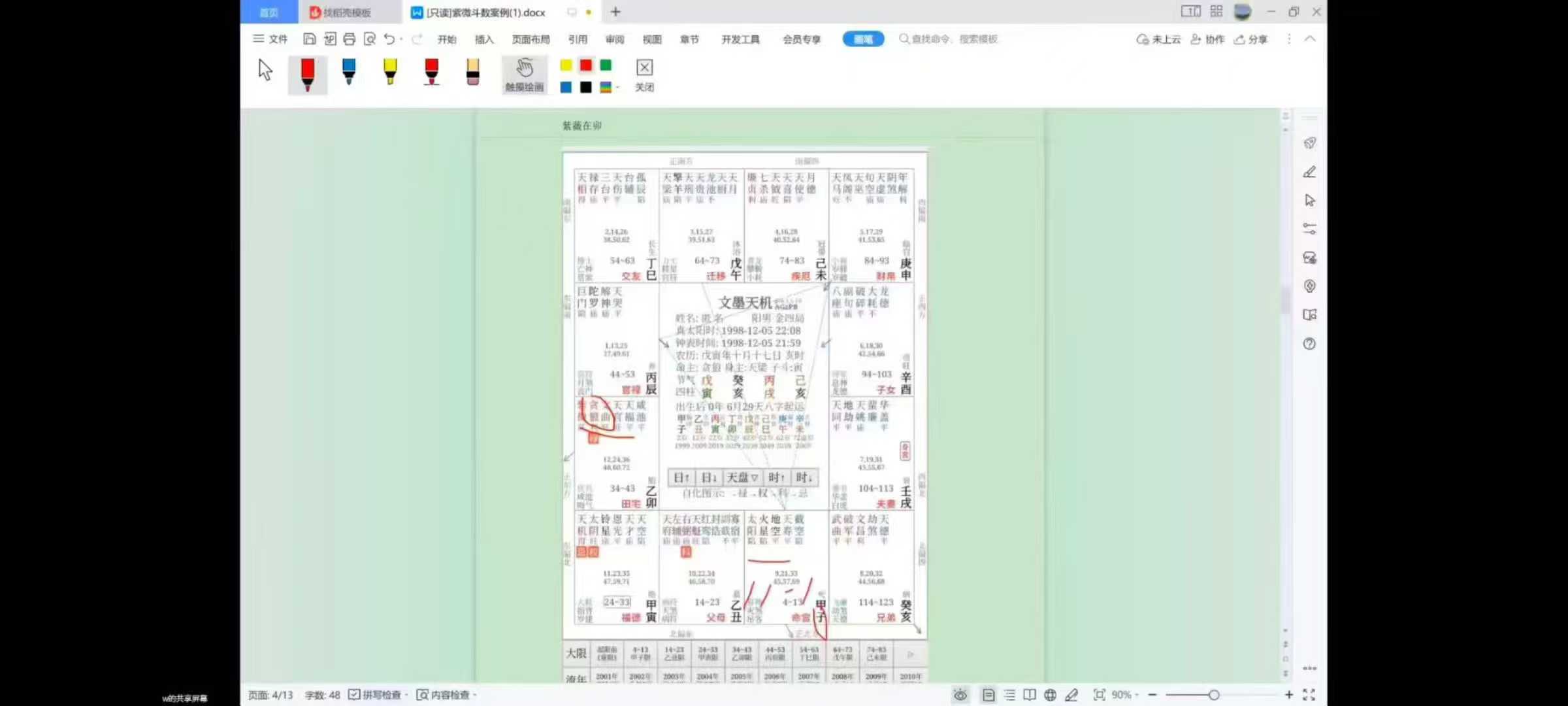Open the zoom percentage 90% dropdown
This screenshot has width=1568, height=706.
pyautogui.click(x=1125, y=695)
